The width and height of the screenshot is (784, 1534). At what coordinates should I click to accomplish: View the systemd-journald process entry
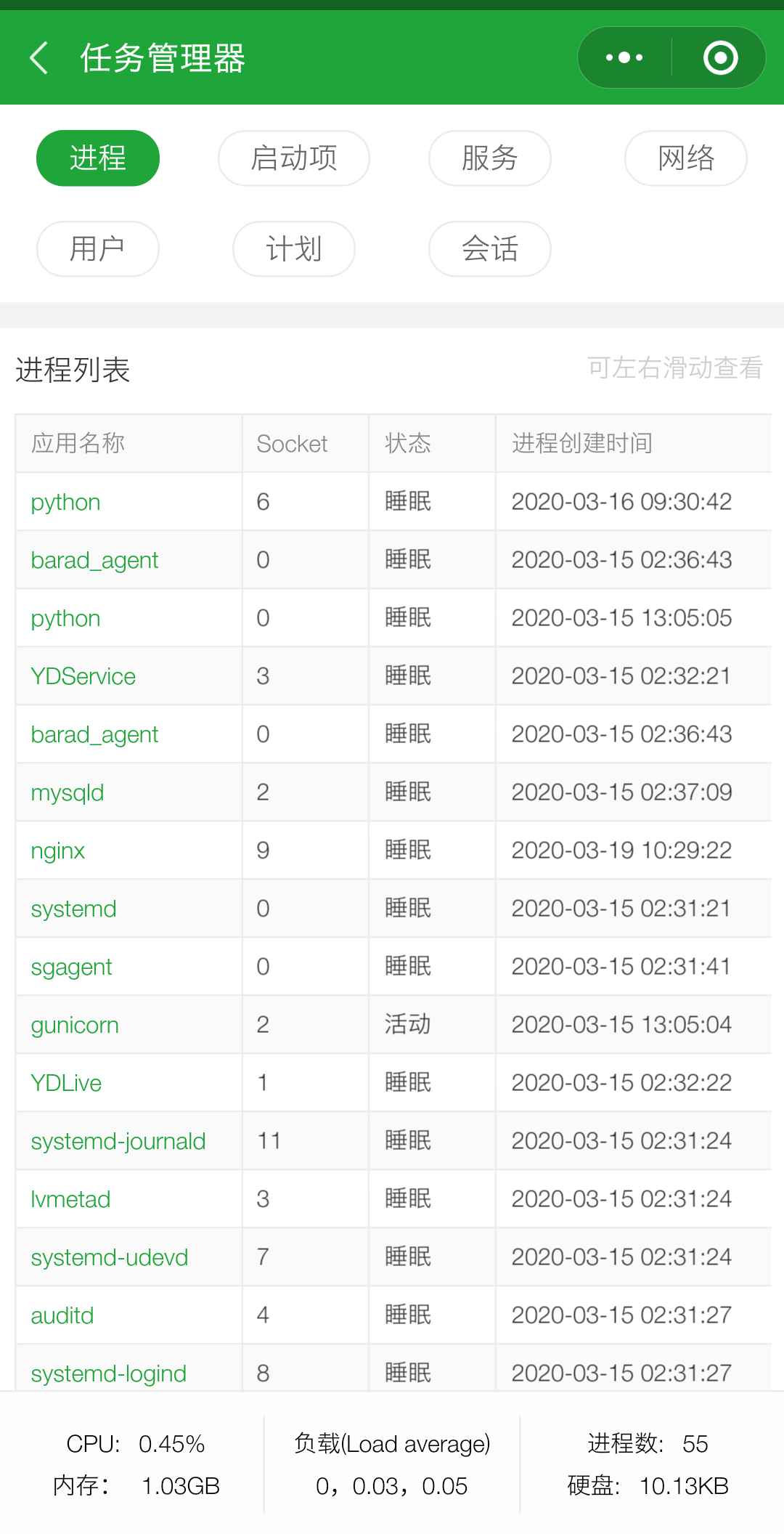point(118,1141)
